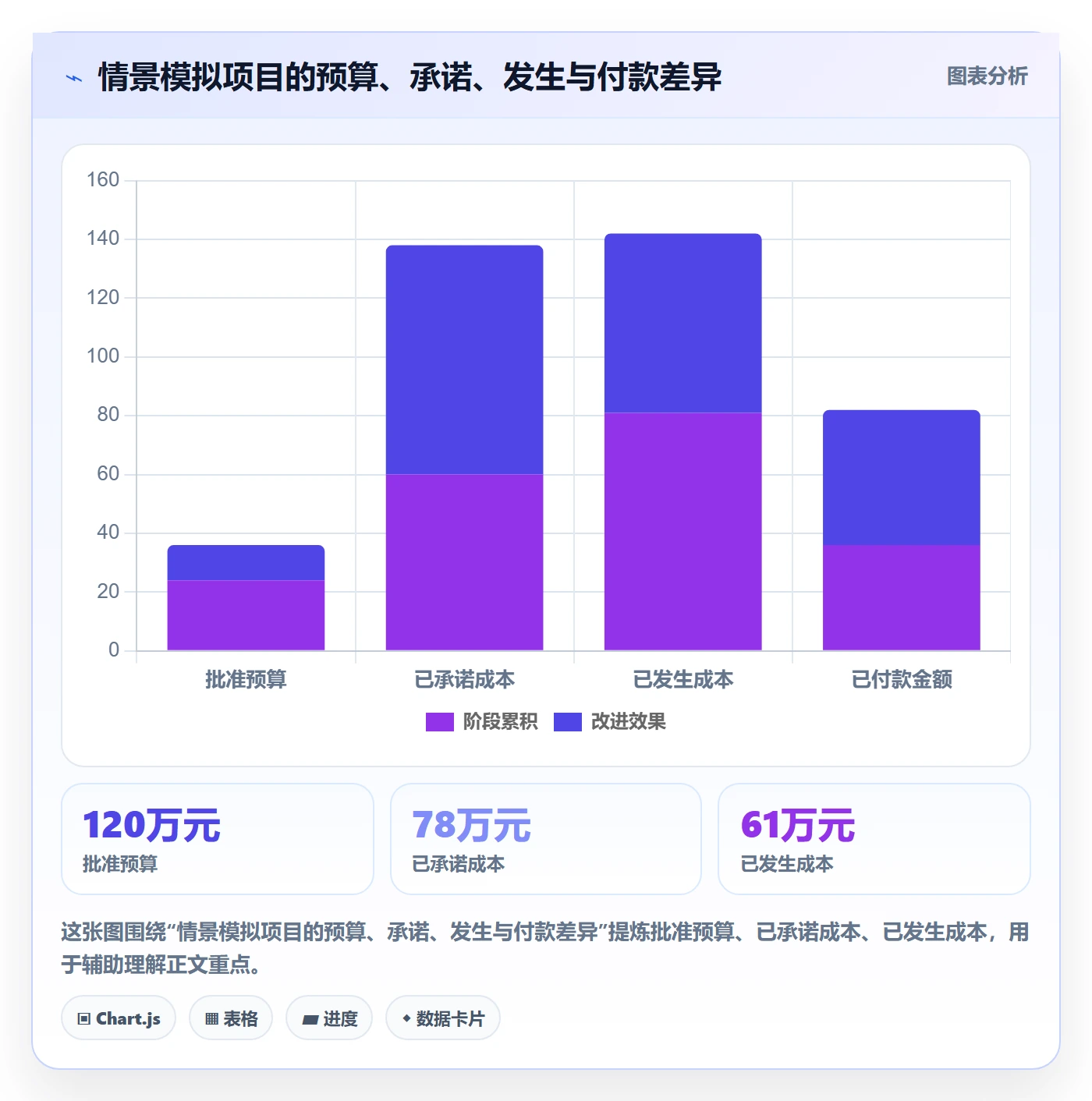Screen dimensions: 1092x1101
Task: Click the purple segment of the 已付款金额 bar
Action: (x=901, y=597)
